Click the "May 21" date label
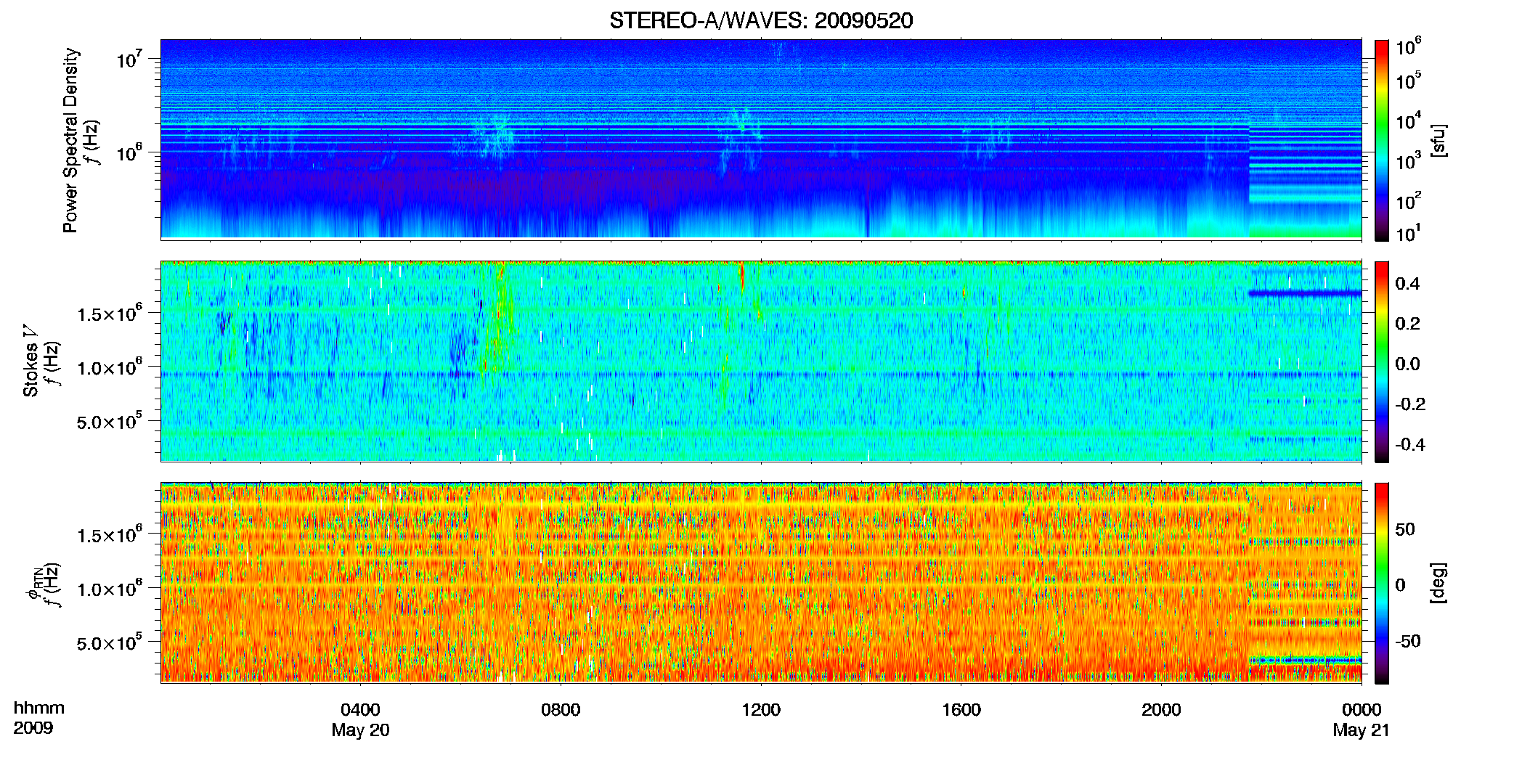The image size is (1522, 784). coord(1361,730)
